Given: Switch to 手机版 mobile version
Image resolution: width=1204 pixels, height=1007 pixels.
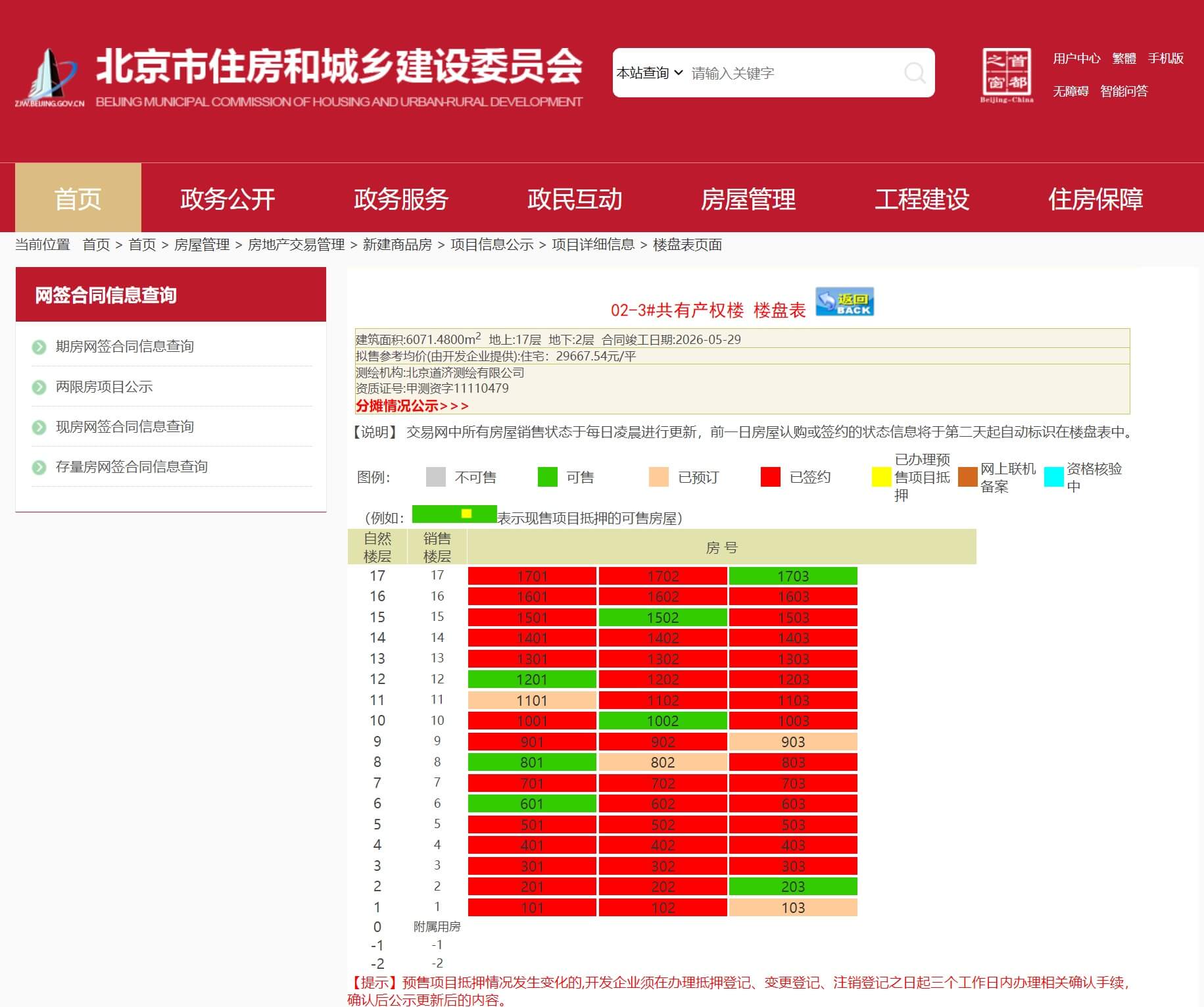Looking at the screenshot, I should click(x=1165, y=59).
